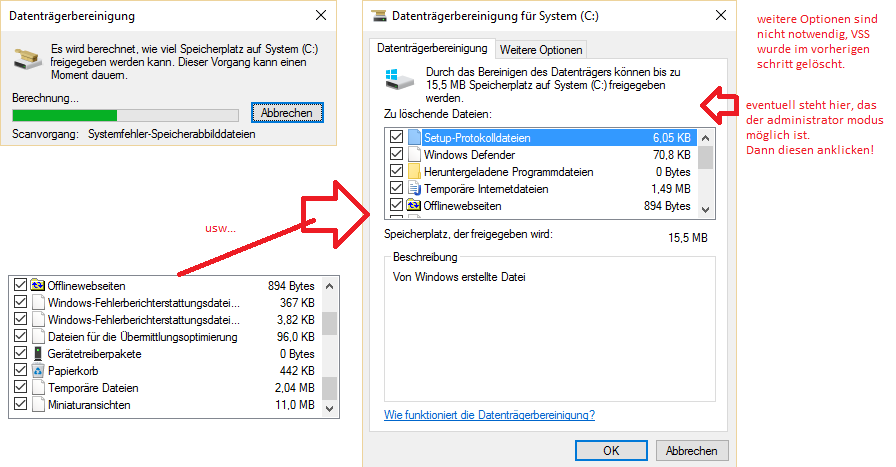The height and width of the screenshot is (467, 896).
Task: Select the Gerätetreiberpakete entry text
Action: tap(94, 354)
